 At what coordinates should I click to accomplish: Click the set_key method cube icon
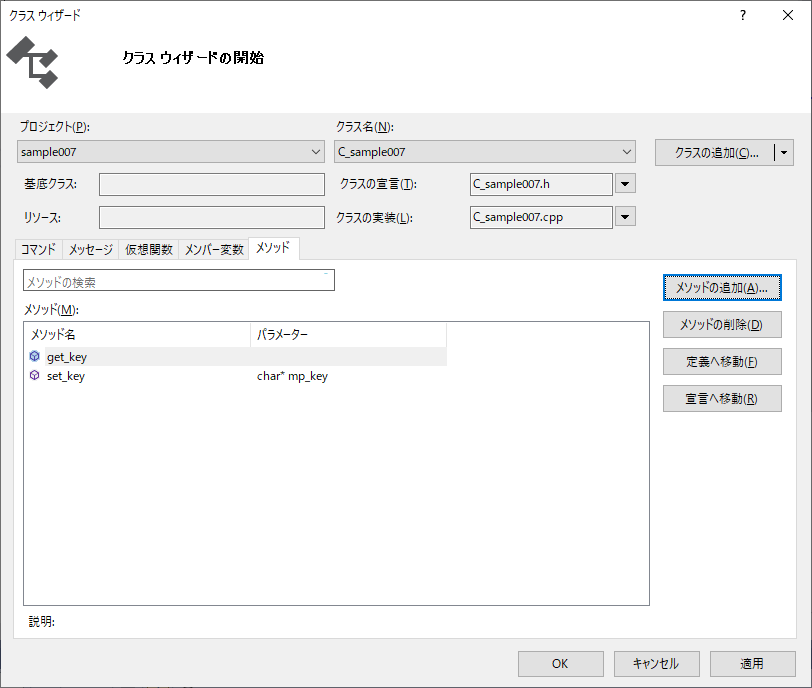[34, 377]
